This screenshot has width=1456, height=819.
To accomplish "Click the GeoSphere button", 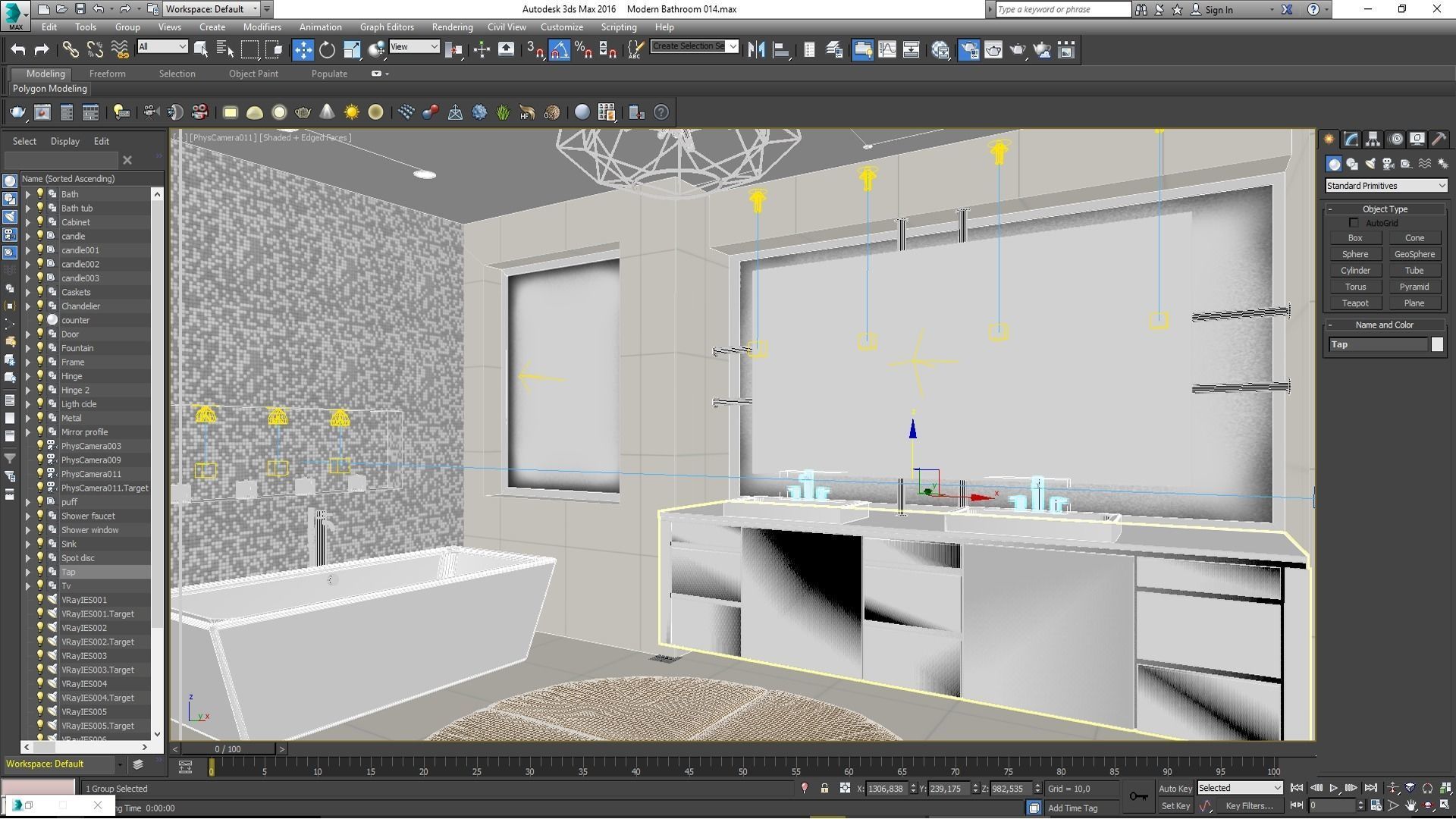I will [1414, 254].
